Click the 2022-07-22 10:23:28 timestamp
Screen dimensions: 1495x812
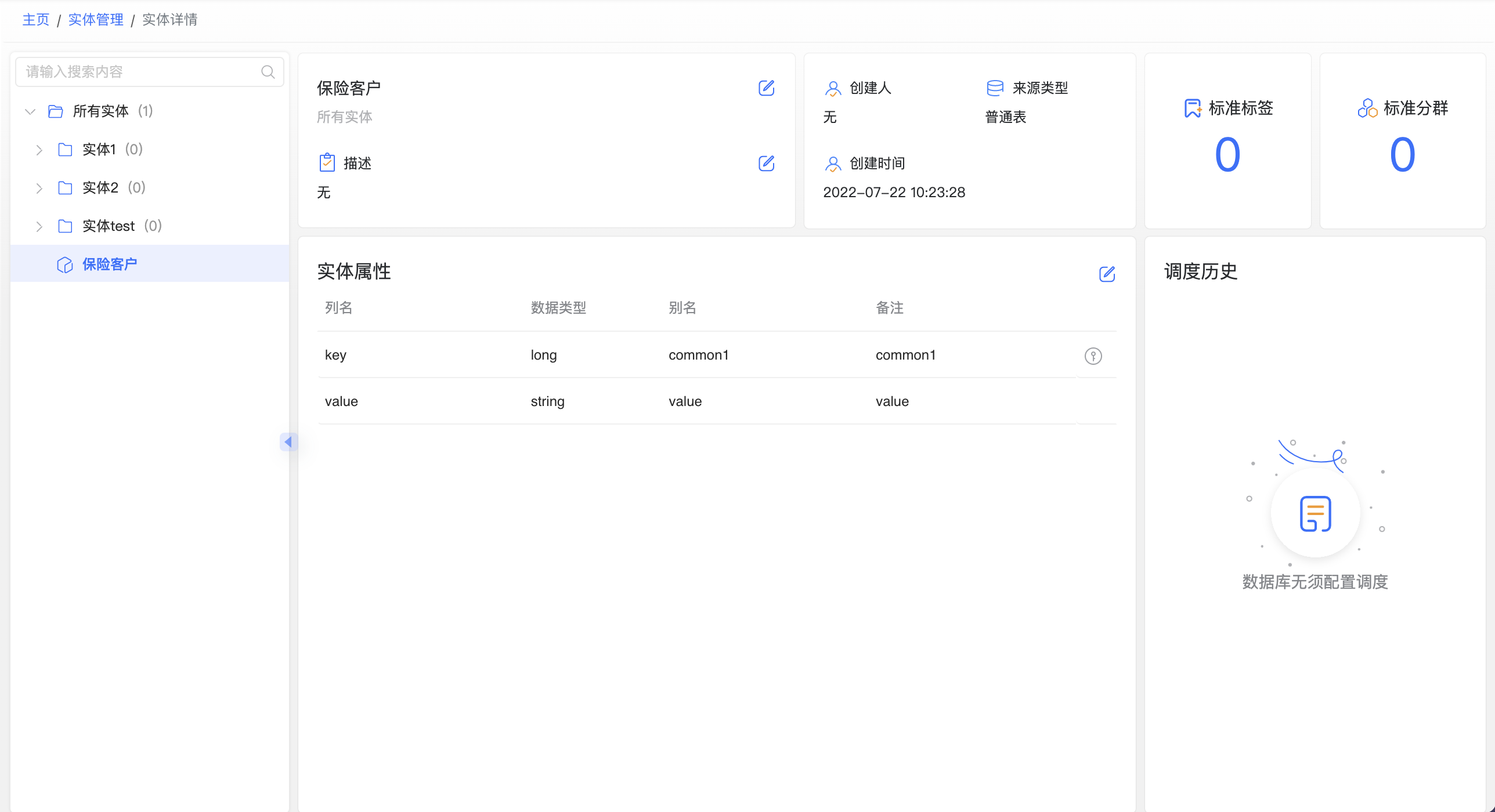coord(894,193)
